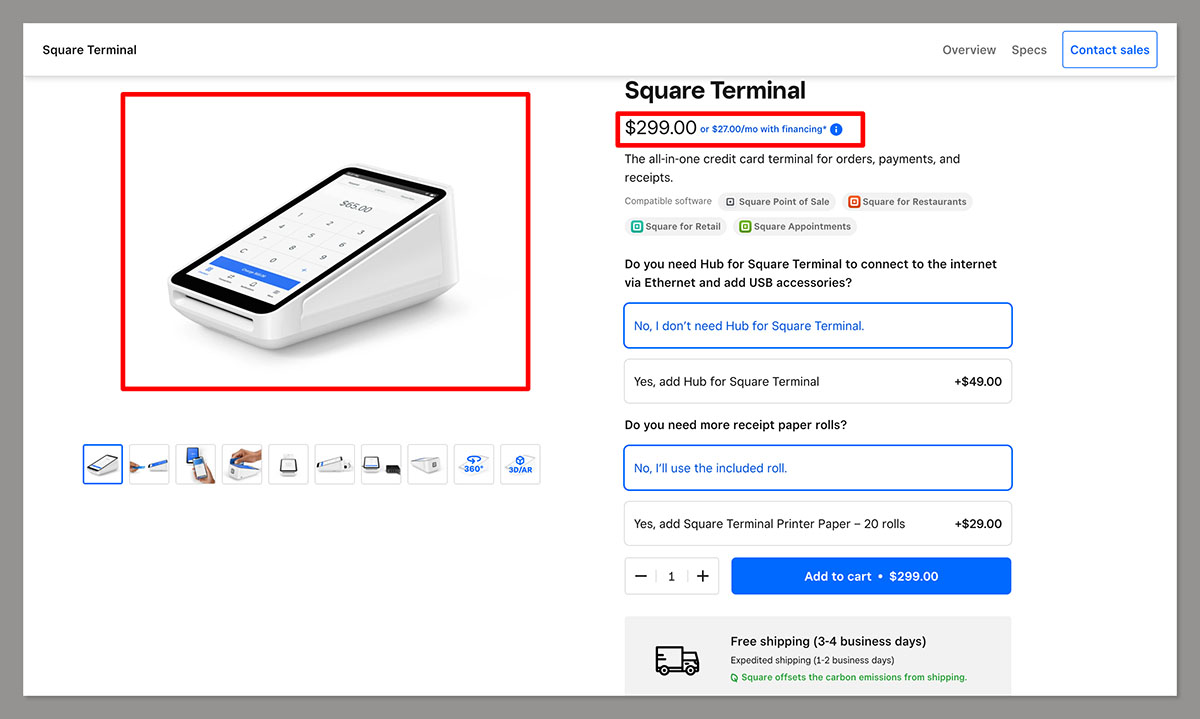
Task: Choose 'No, I don't need Hub for Square Terminal'
Action: tap(818, 325)
